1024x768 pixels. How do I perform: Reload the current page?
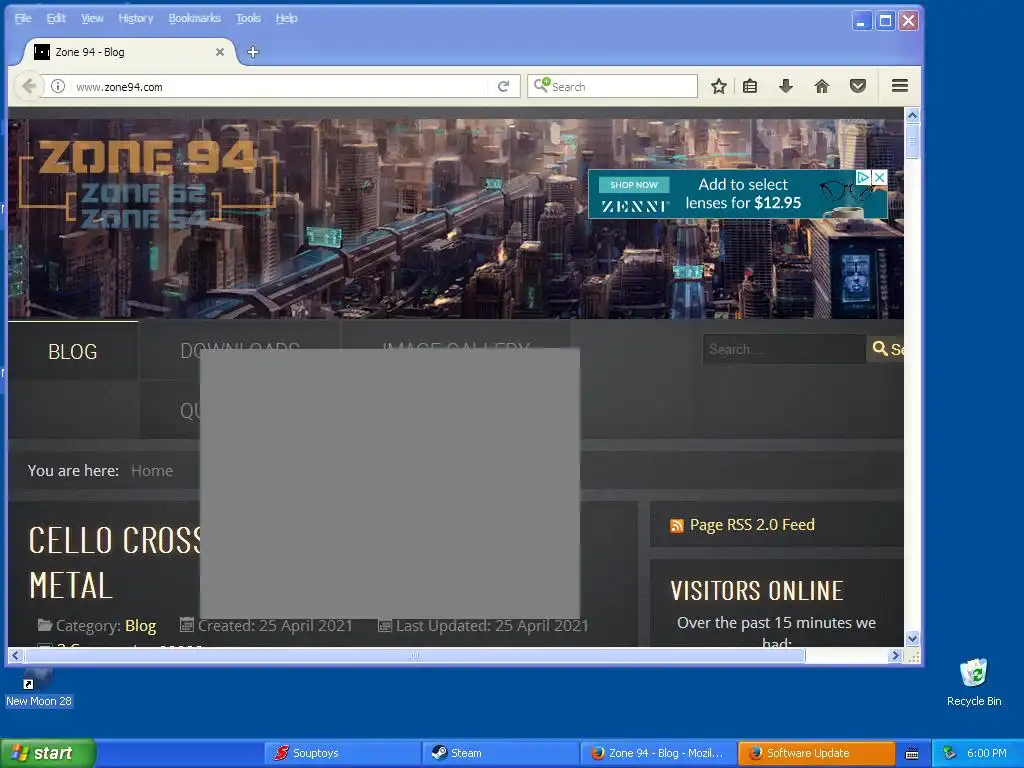coord(504,86)
